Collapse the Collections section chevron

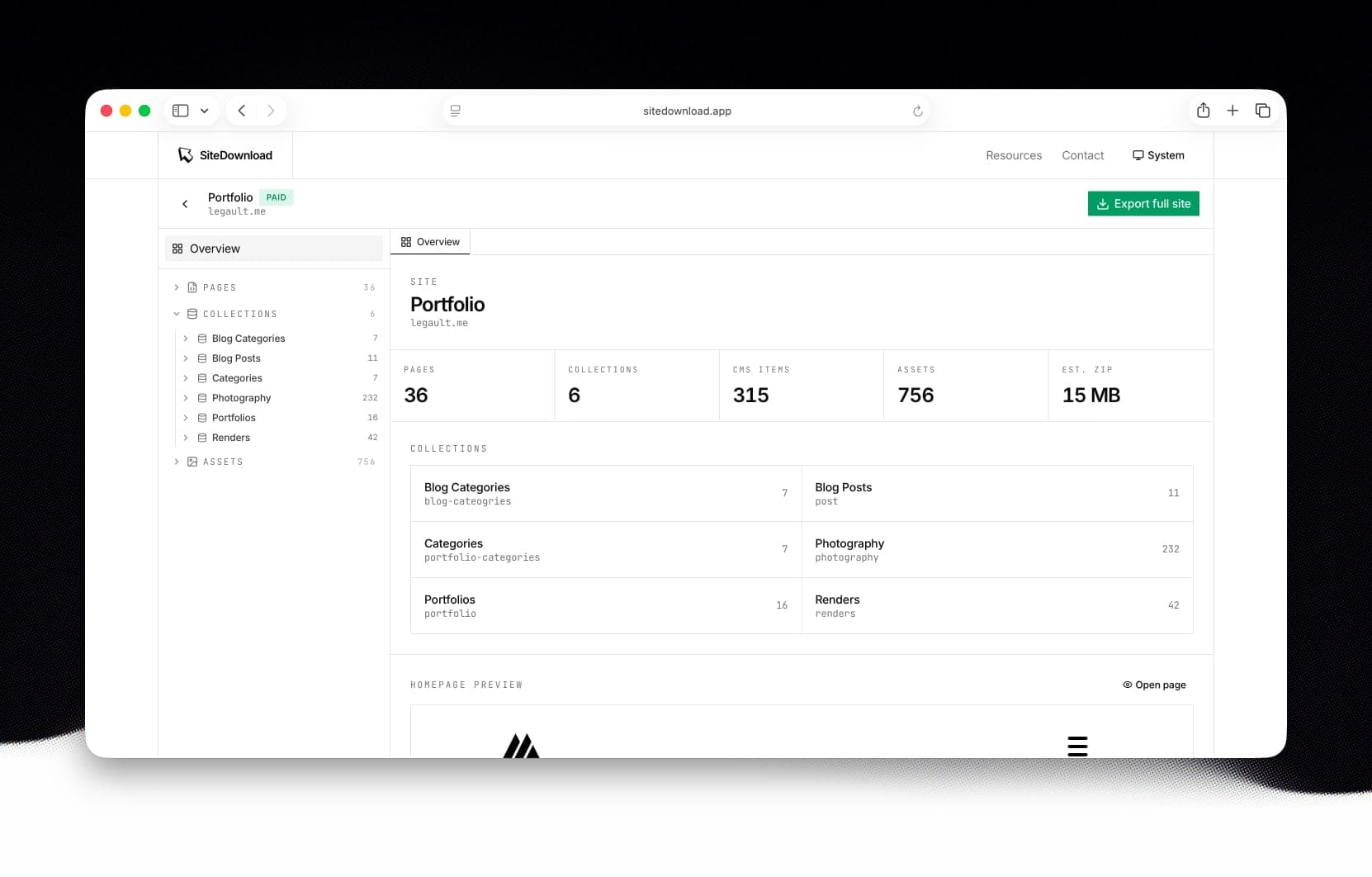pos(177,314)
